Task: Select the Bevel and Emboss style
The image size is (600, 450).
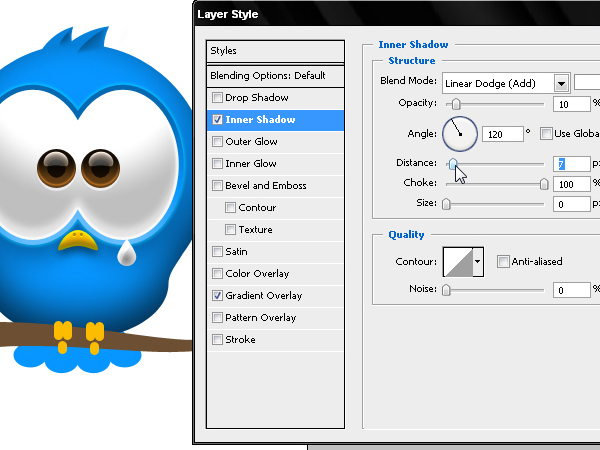Action: coord(266,186)
